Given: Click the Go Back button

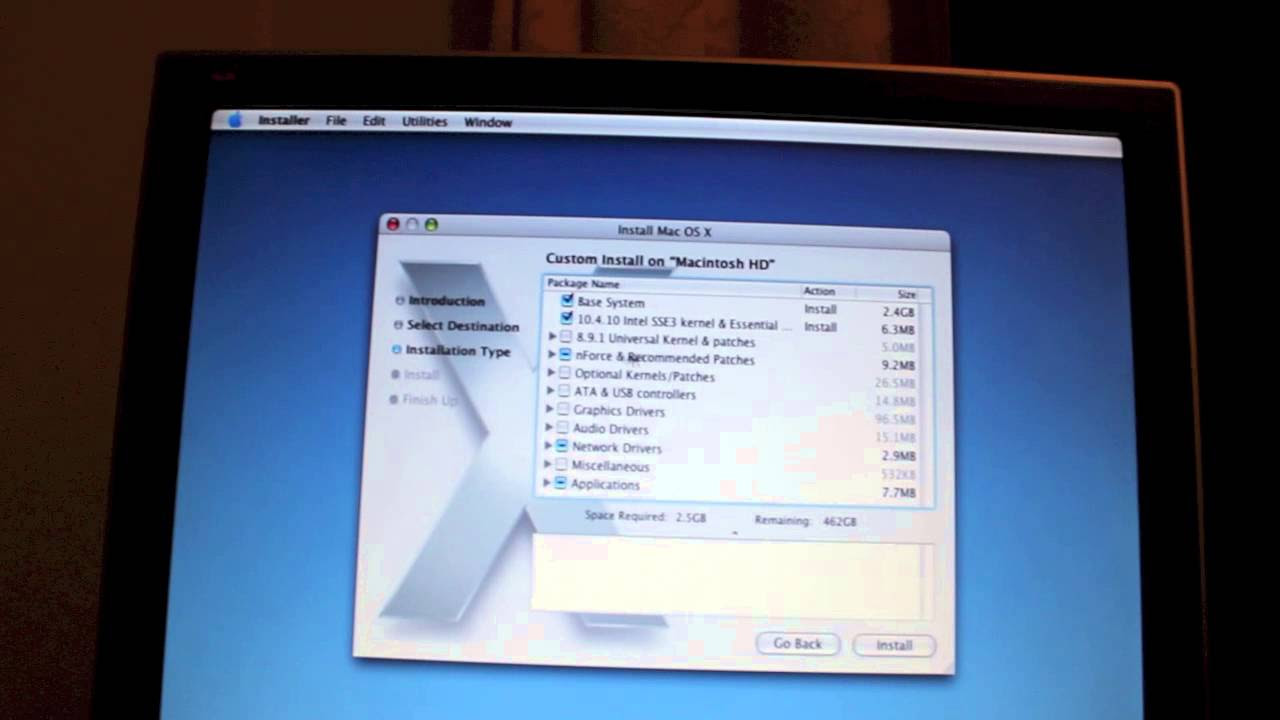Looking at the screenshot, I should click(x=797, y=644).
